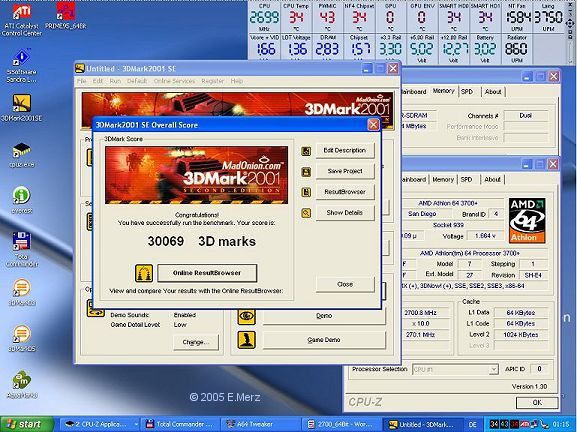Viewport: 577px width, 432px height.
Task: Click the icon beside Edit Description
Action: point(306,151)
